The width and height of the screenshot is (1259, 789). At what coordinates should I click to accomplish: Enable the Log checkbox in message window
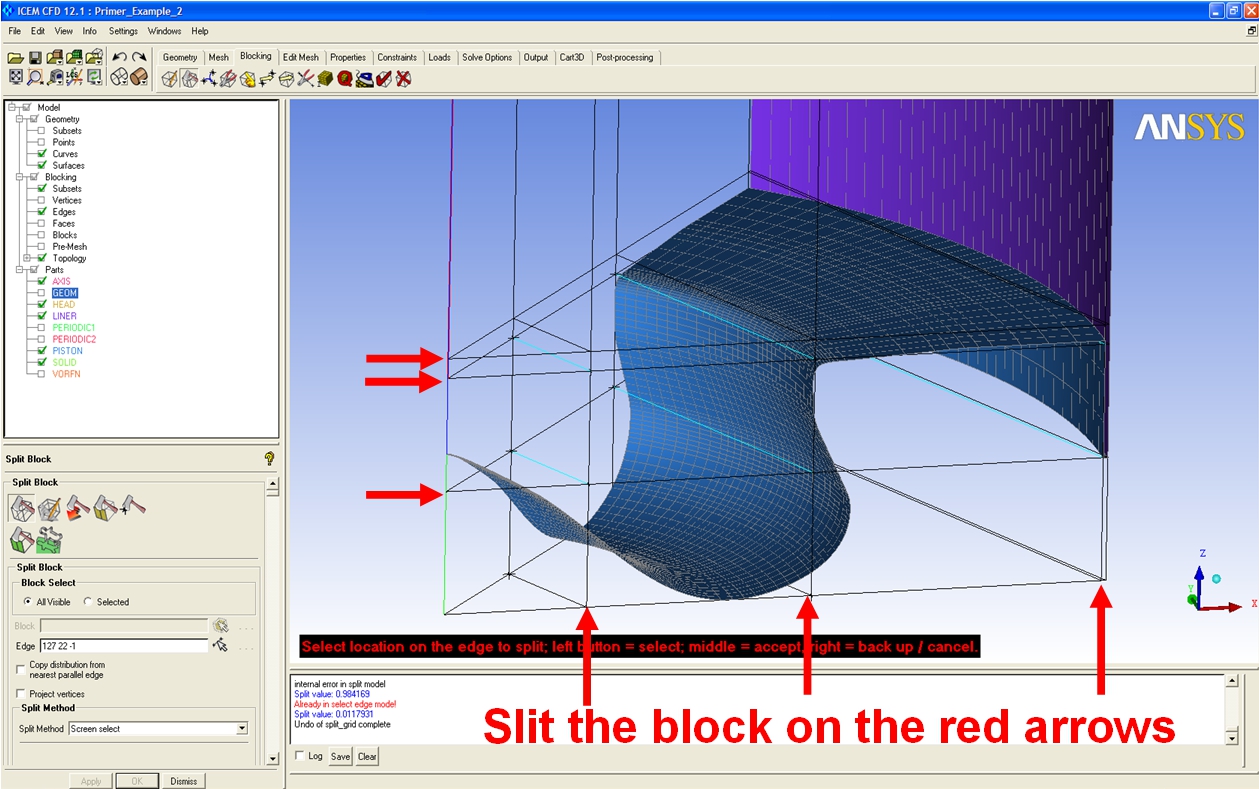[x=301, y=757]
